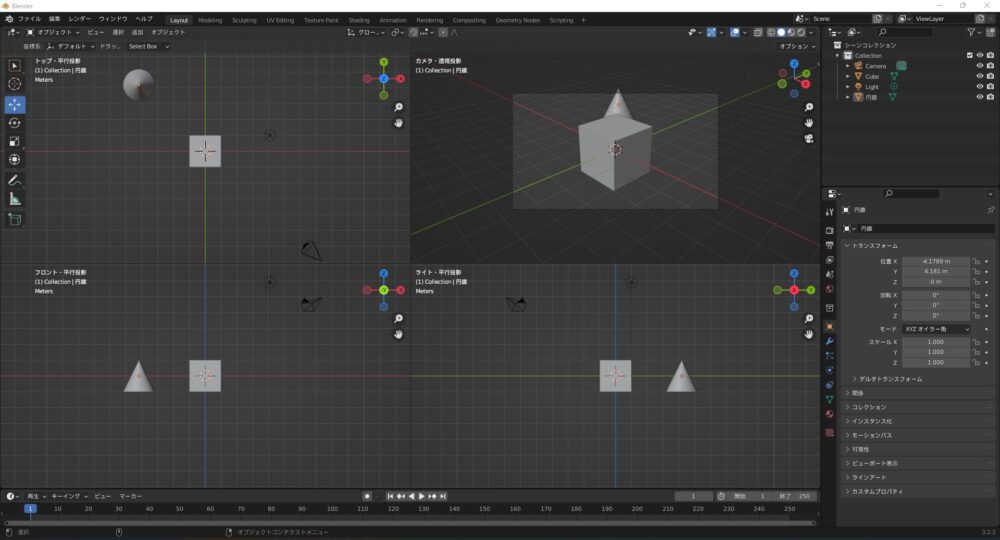Switch to solid viewport shading
1000x540 pixels.
(x=781, y=33)
